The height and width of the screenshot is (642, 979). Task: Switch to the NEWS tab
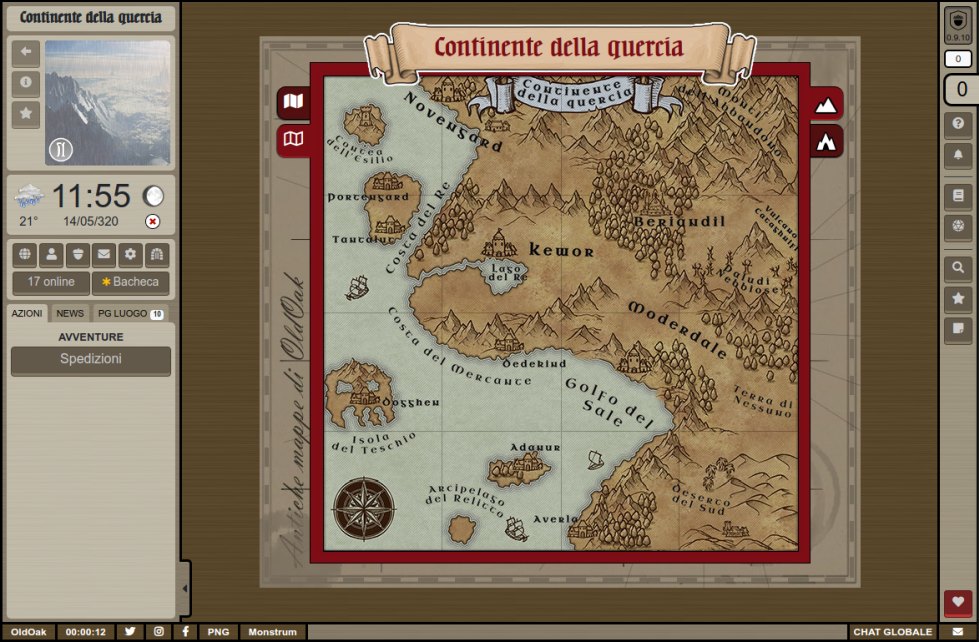click(x=70, y=313)
